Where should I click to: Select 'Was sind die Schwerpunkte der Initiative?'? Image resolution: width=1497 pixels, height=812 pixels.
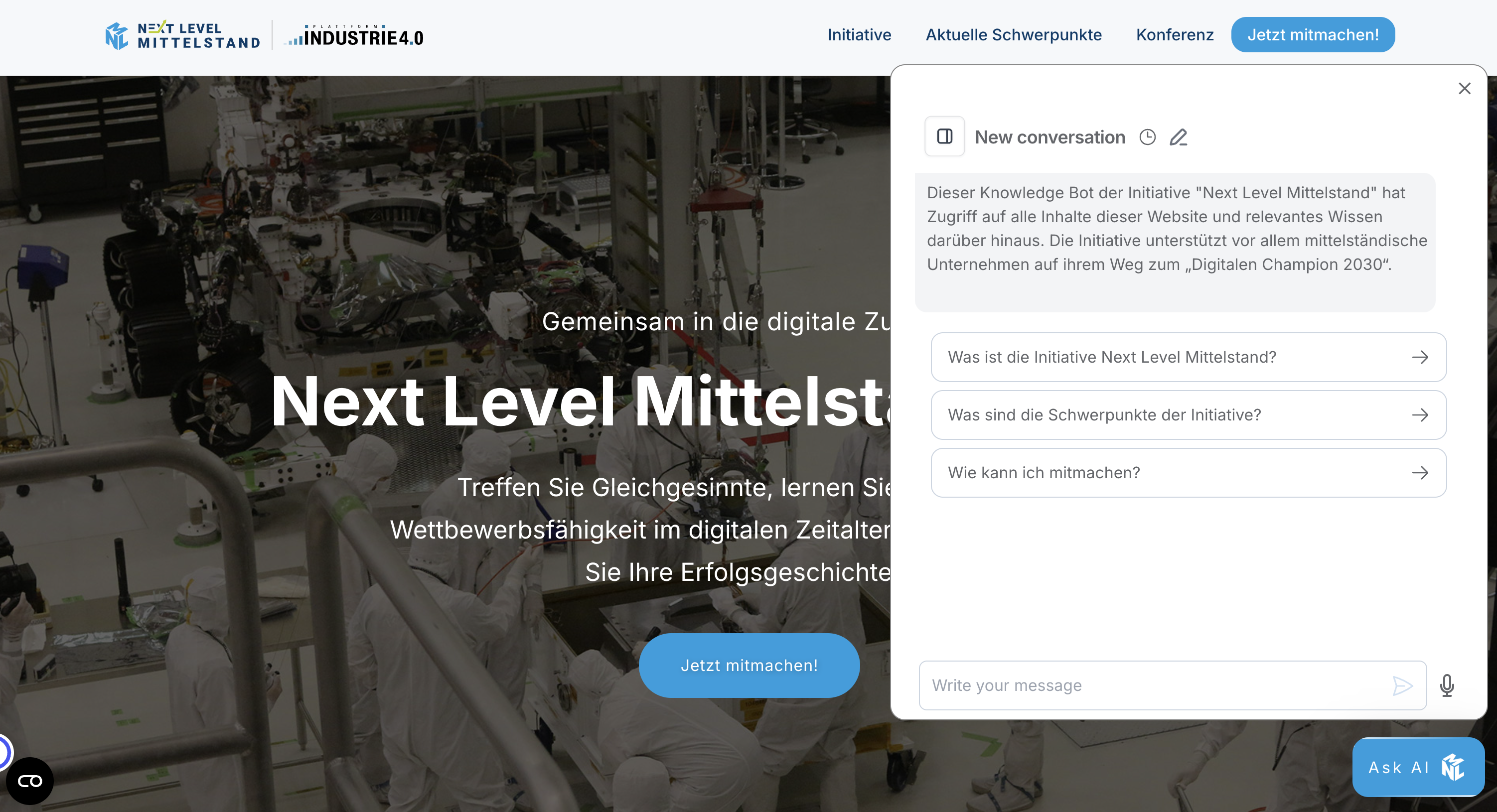coord(1189,414)
